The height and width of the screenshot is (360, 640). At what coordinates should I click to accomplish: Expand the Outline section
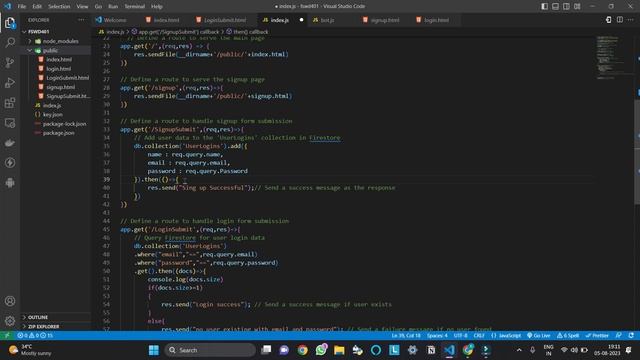pyautogui.click(x=56, y=317)
